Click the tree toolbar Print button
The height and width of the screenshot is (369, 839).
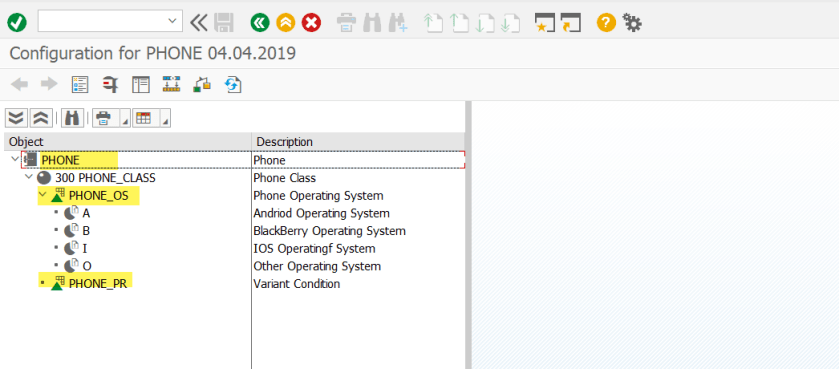[x=105, y=118]
